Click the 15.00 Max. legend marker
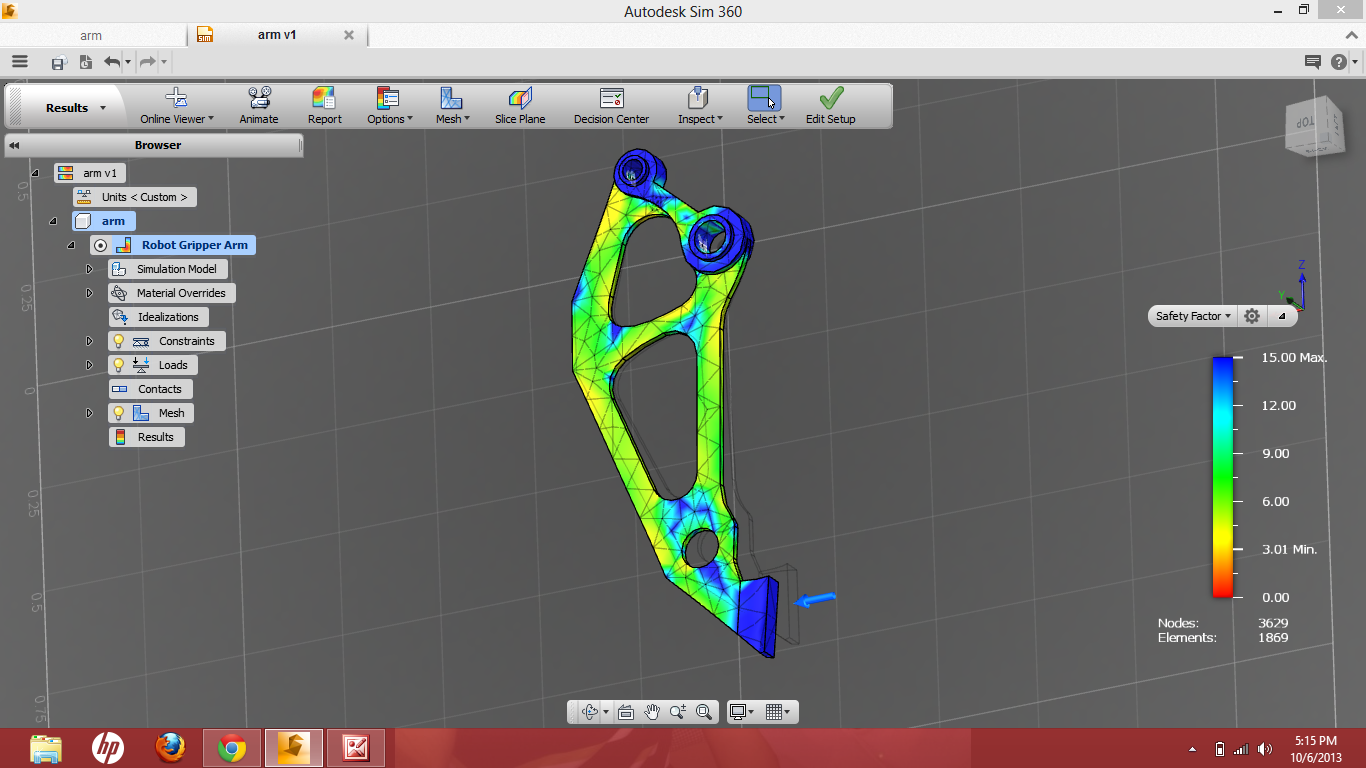1366x768 pixels. [x=1294, y=357]
